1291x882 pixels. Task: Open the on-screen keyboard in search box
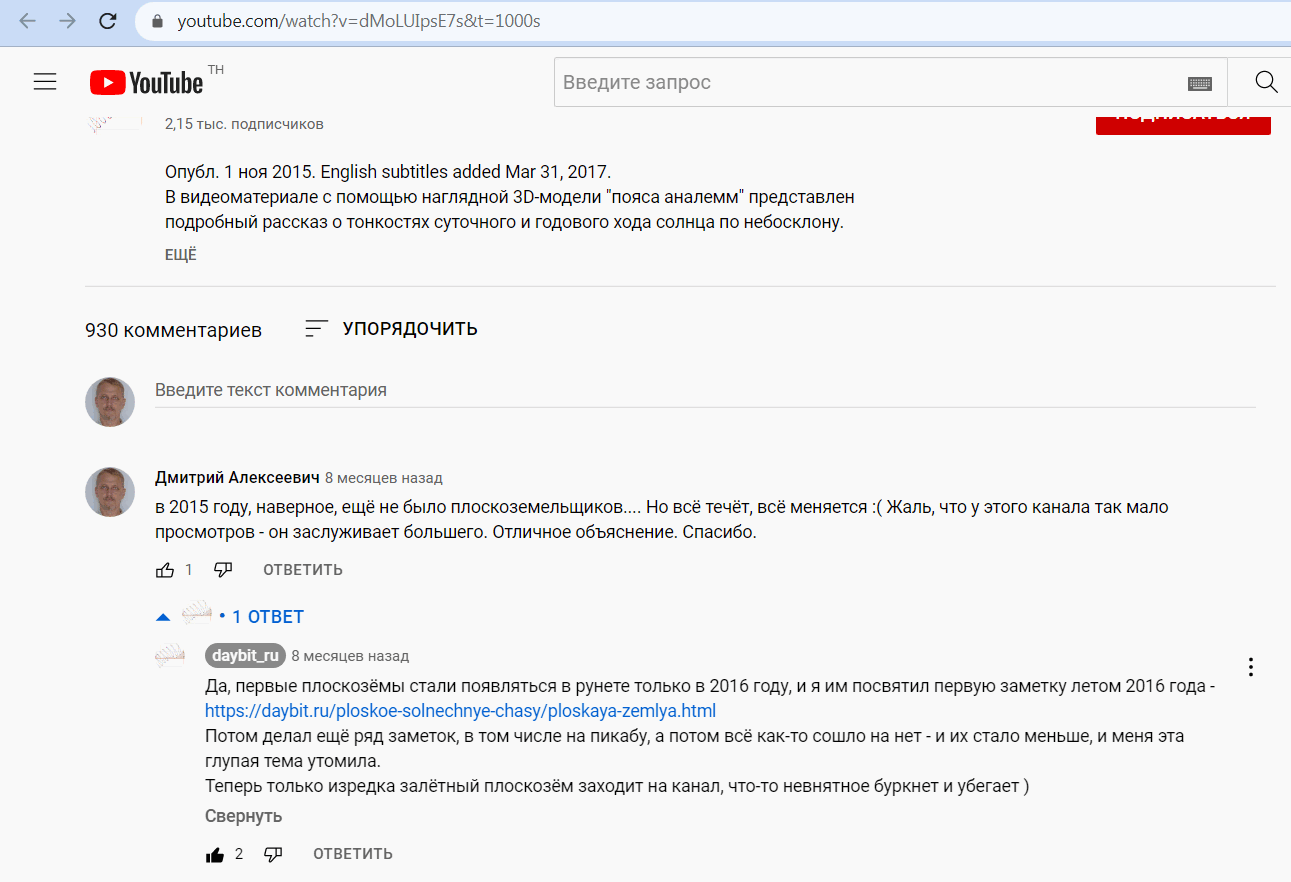pyautogui.click(x=1199, y=83)
